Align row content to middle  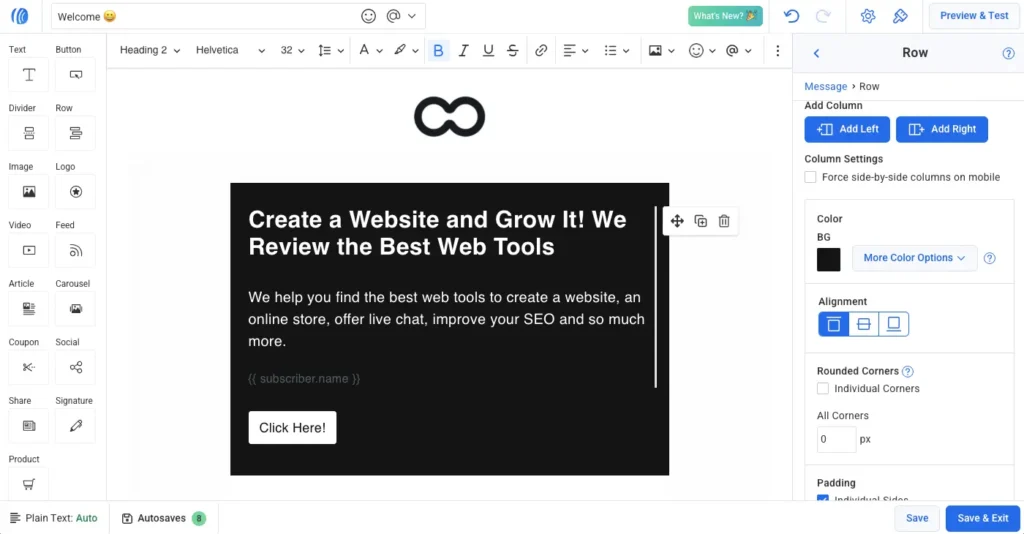click(863, 324)
